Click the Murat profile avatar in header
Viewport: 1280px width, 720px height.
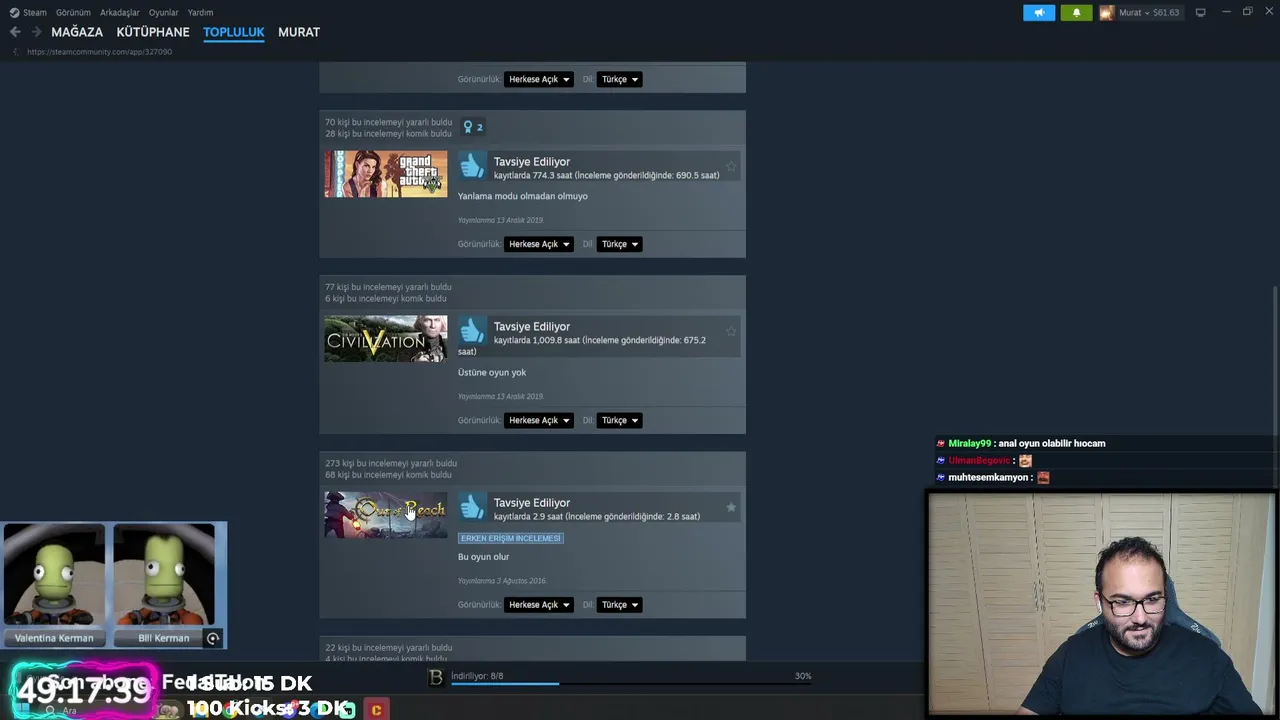(x=1107, y=12)
